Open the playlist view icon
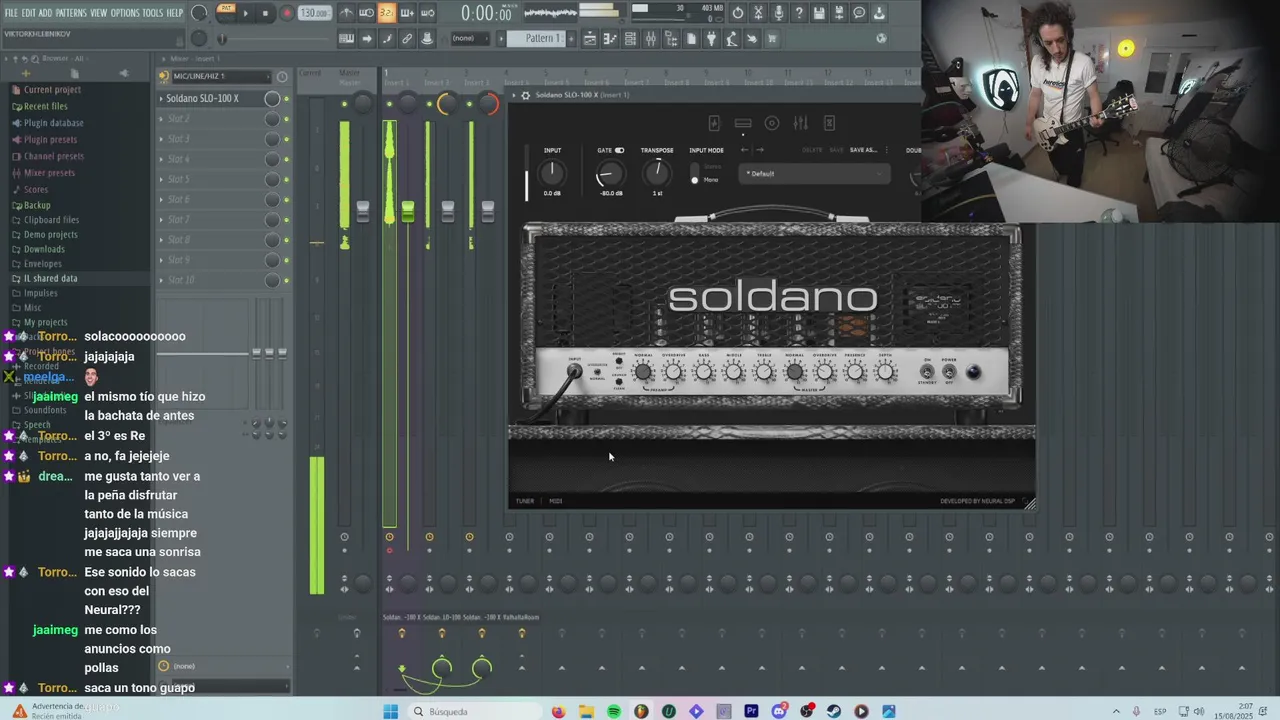 [590, 38]
